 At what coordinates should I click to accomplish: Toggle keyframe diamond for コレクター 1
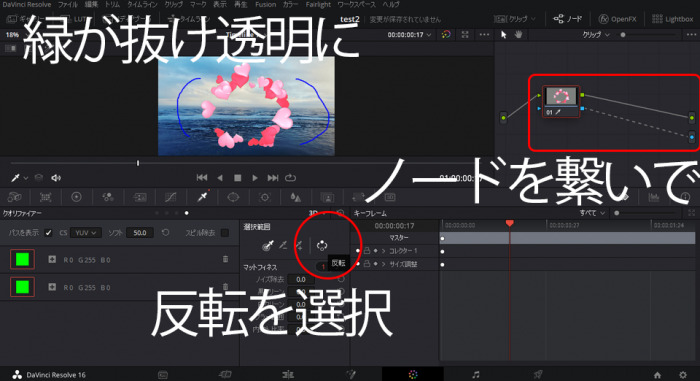point(375,251)
